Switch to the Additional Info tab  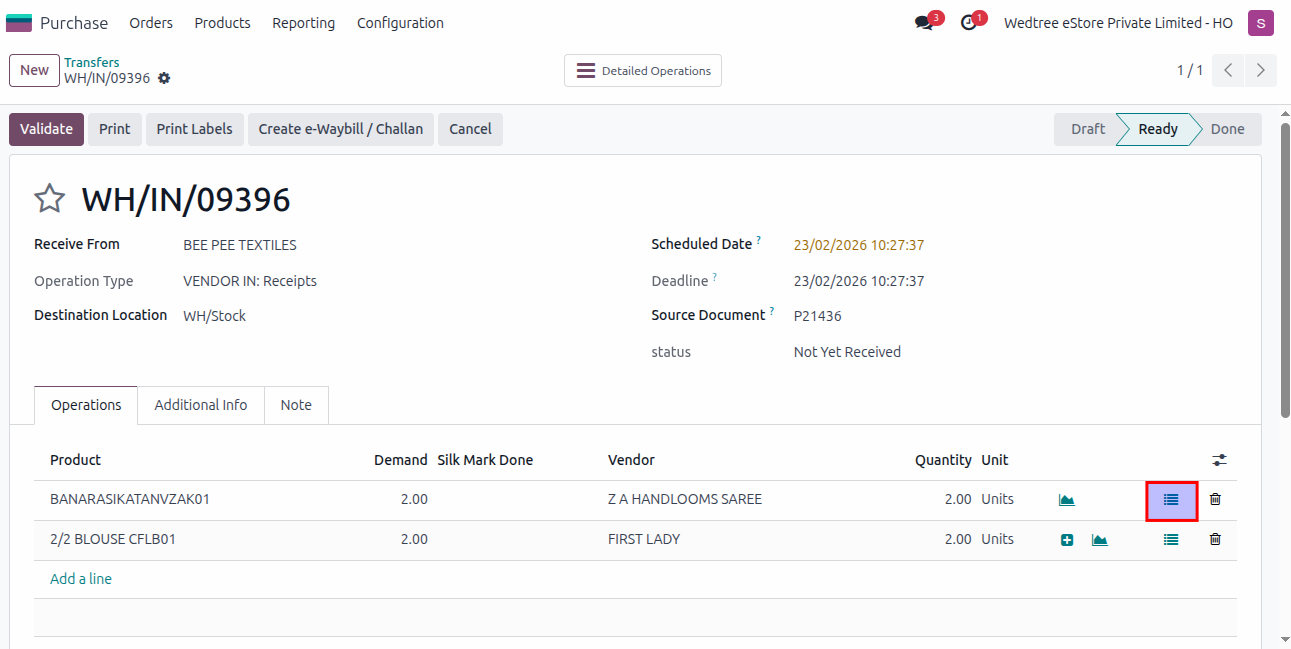(201, 405)
